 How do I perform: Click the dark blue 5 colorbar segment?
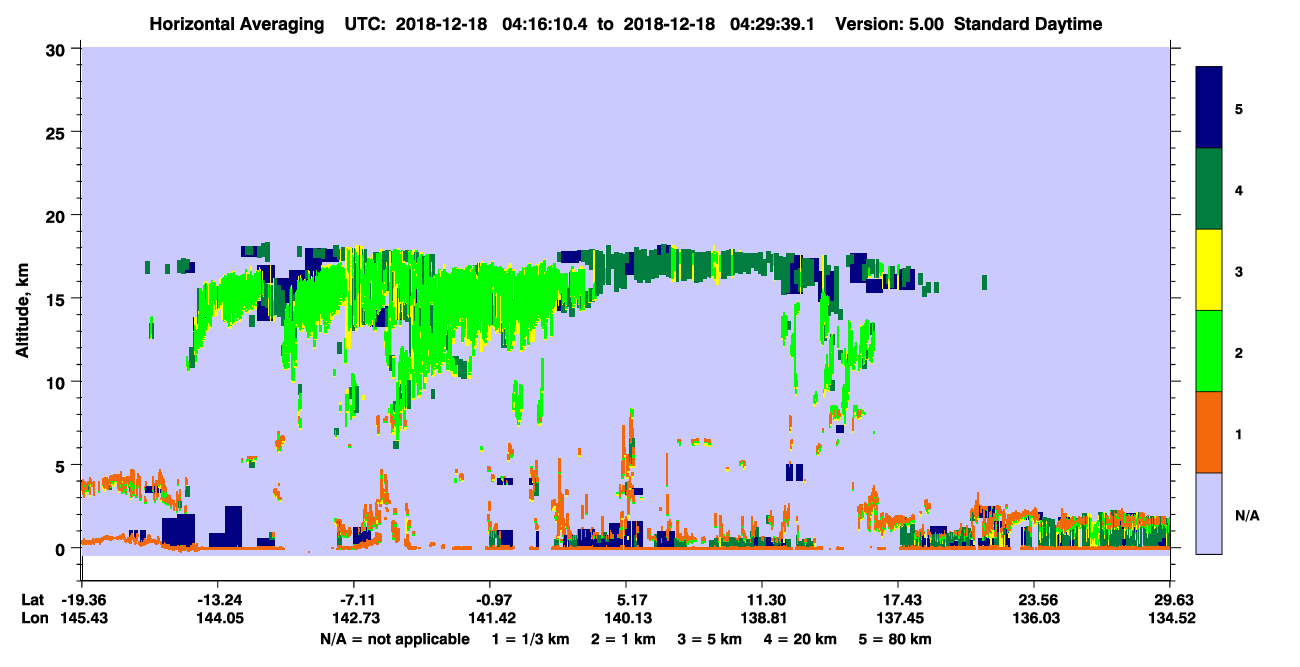click(x=1209, y=108)
